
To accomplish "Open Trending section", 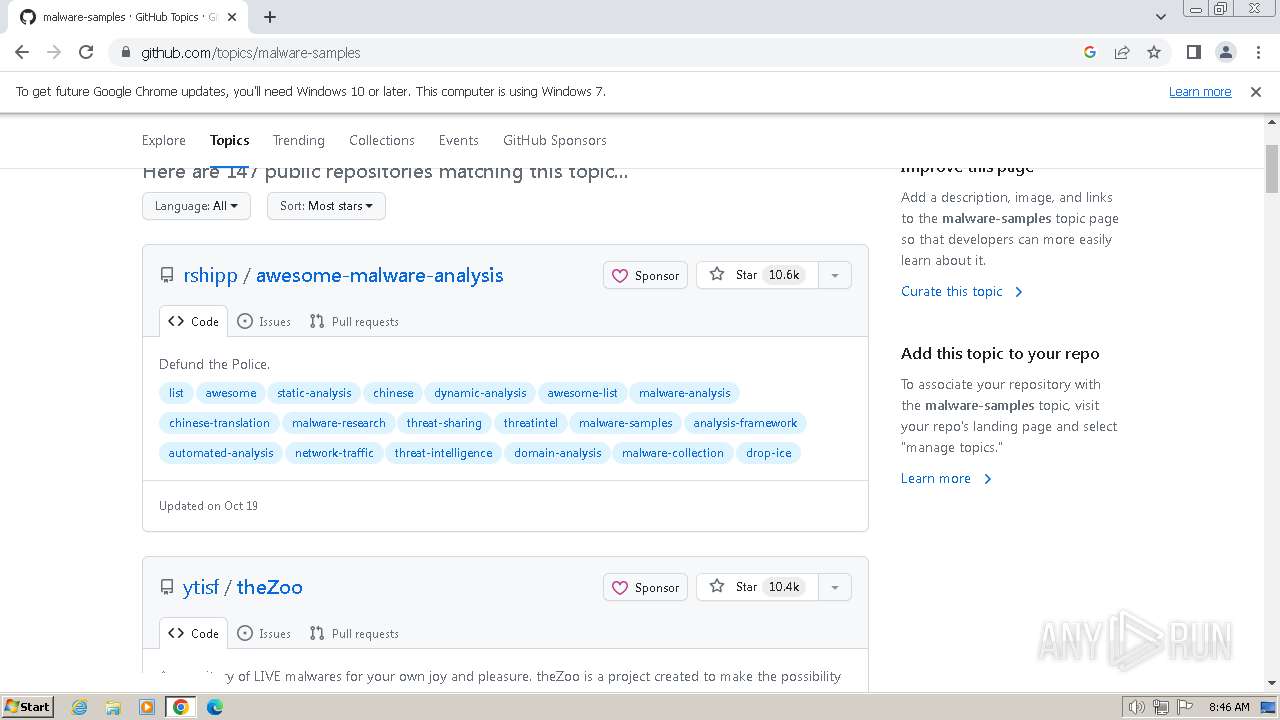I will pyautogui.click(x=299, y=140).
